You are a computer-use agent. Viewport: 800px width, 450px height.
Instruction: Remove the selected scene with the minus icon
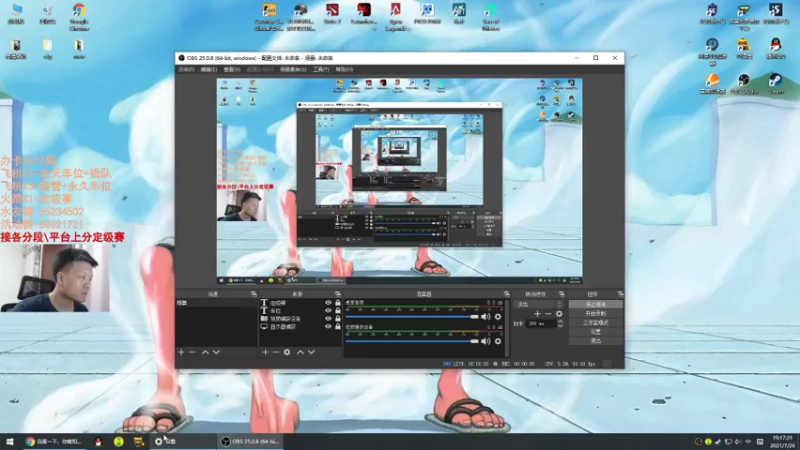[x=192, y=352]
